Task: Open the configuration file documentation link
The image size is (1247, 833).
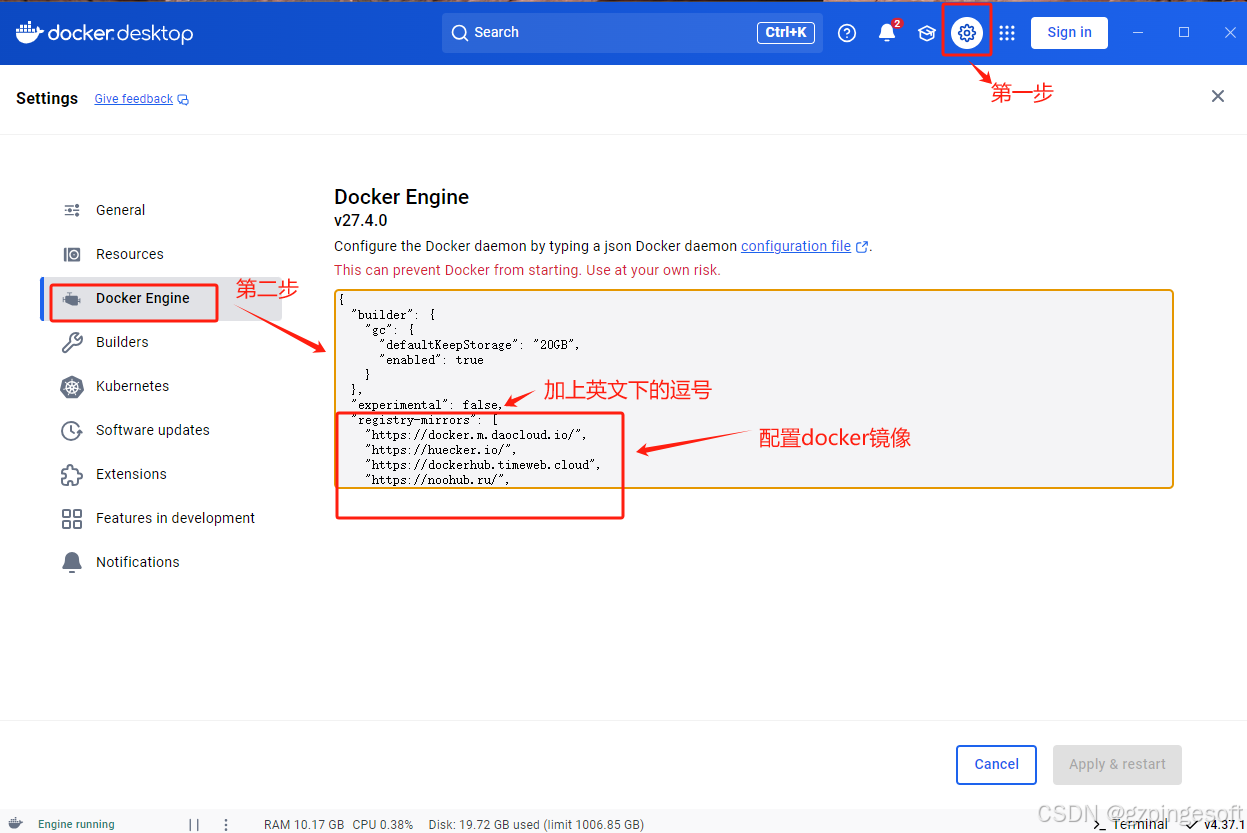Action: [x=796, y=246]
